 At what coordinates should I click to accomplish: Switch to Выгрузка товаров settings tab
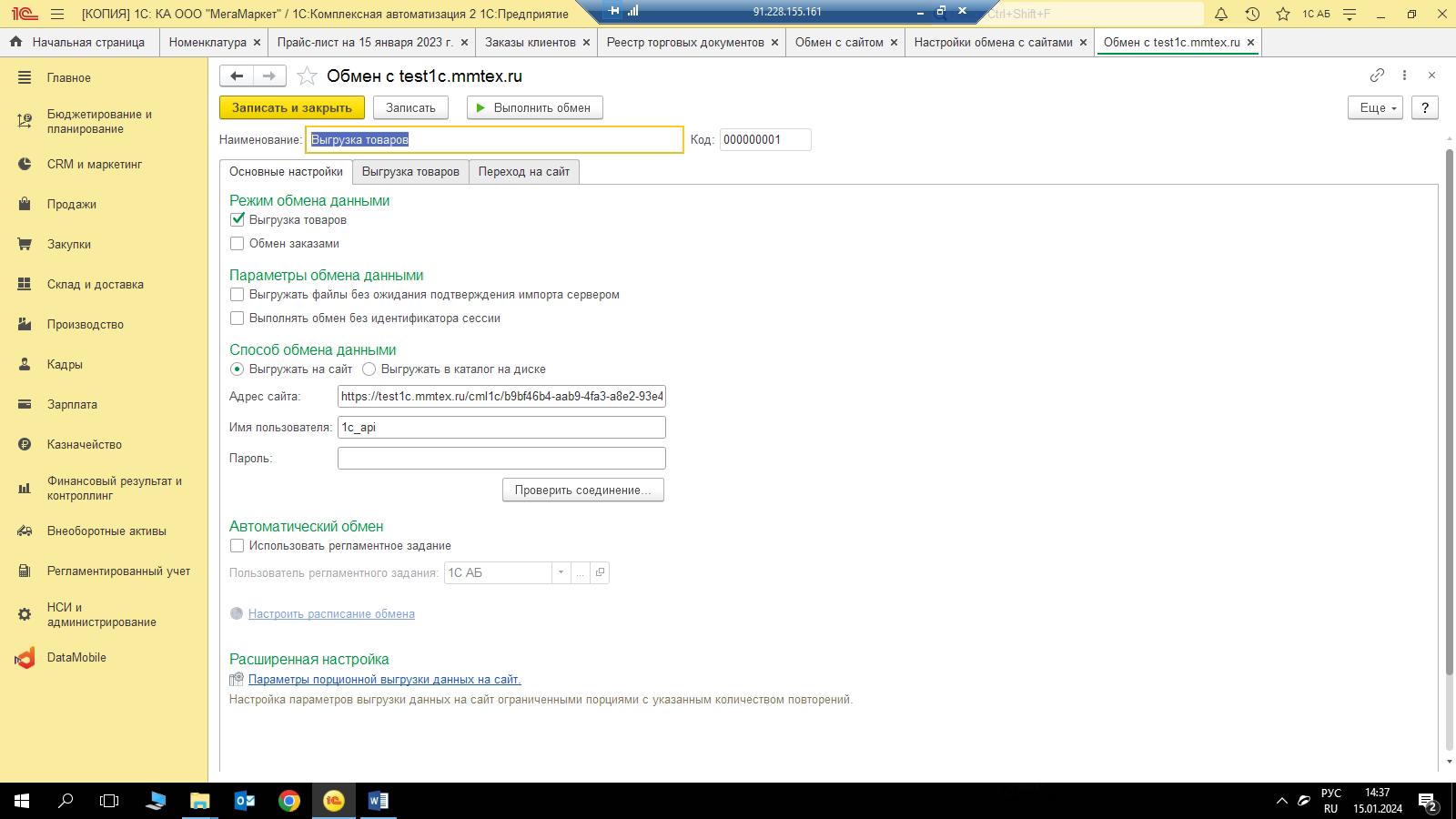pyautogui.click(x=410, y=172)
